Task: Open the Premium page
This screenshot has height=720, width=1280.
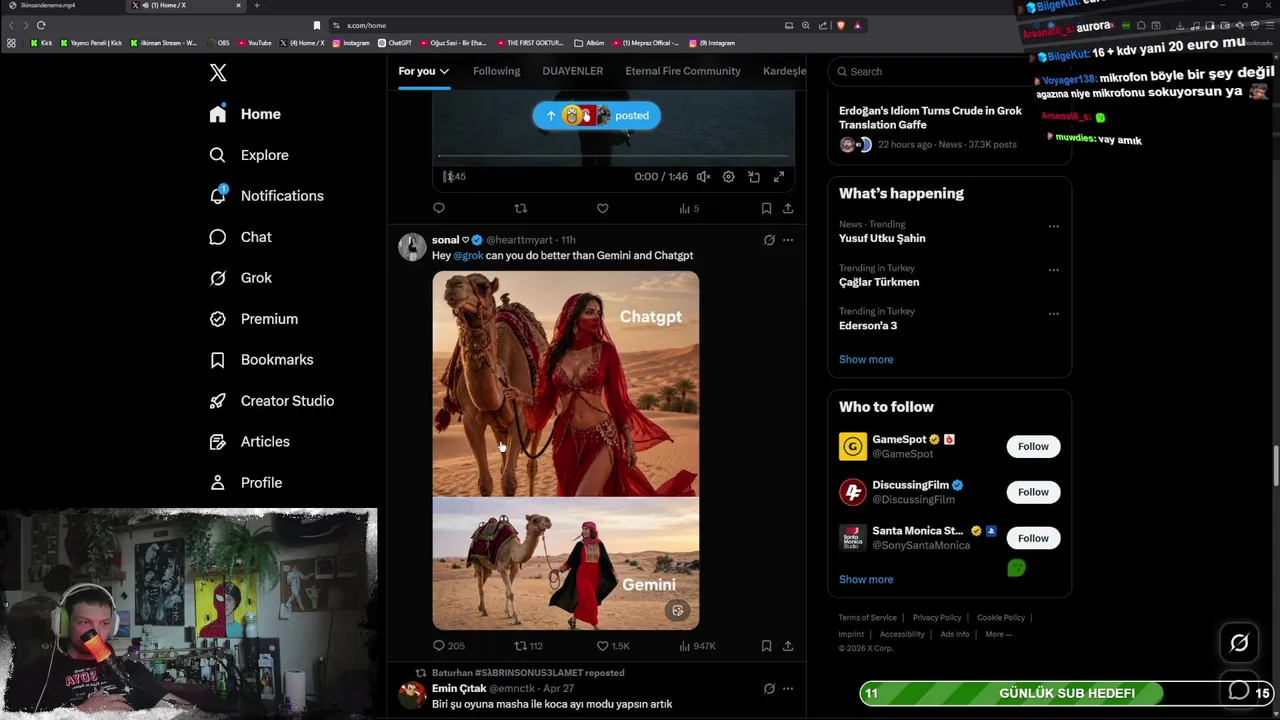Action: [253, 319]
